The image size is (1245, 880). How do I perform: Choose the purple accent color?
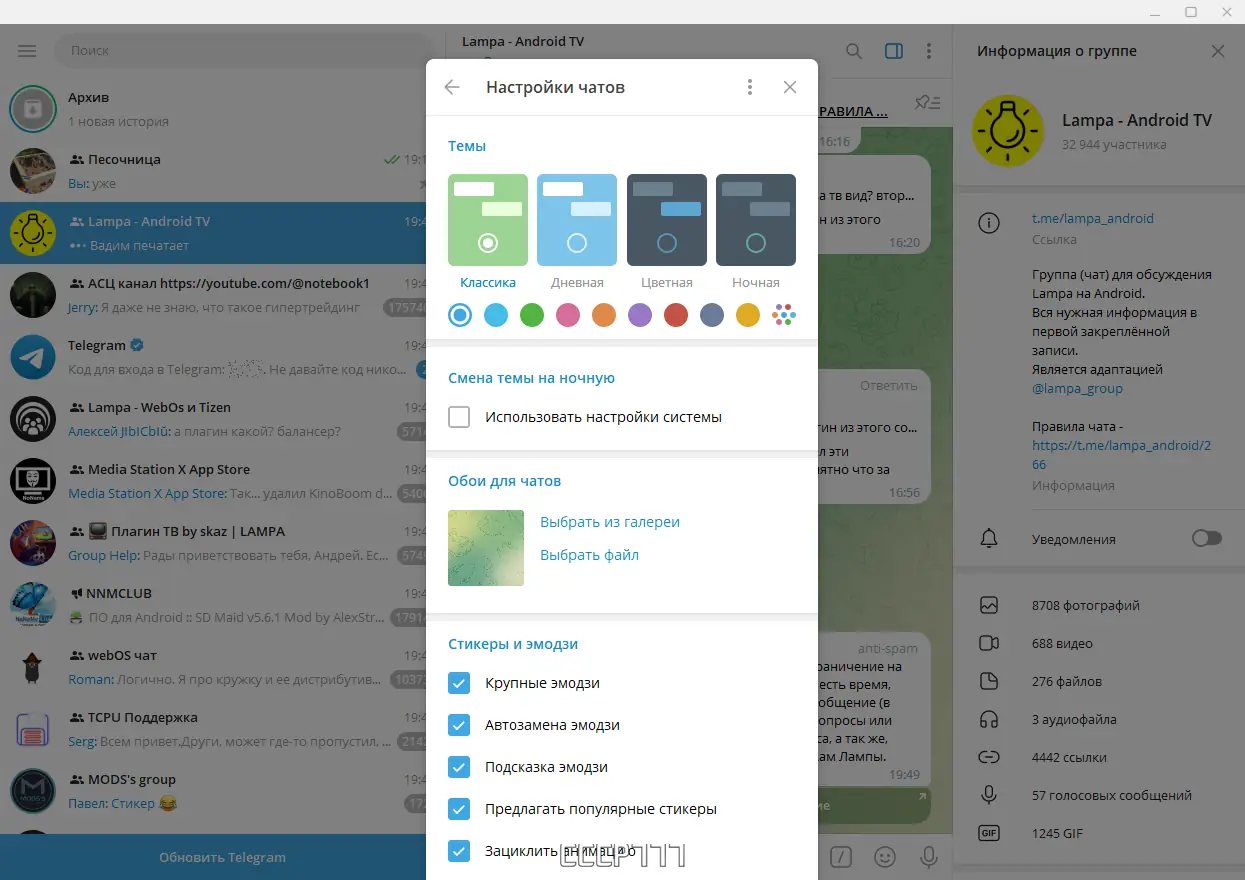(x=640, y=315)
